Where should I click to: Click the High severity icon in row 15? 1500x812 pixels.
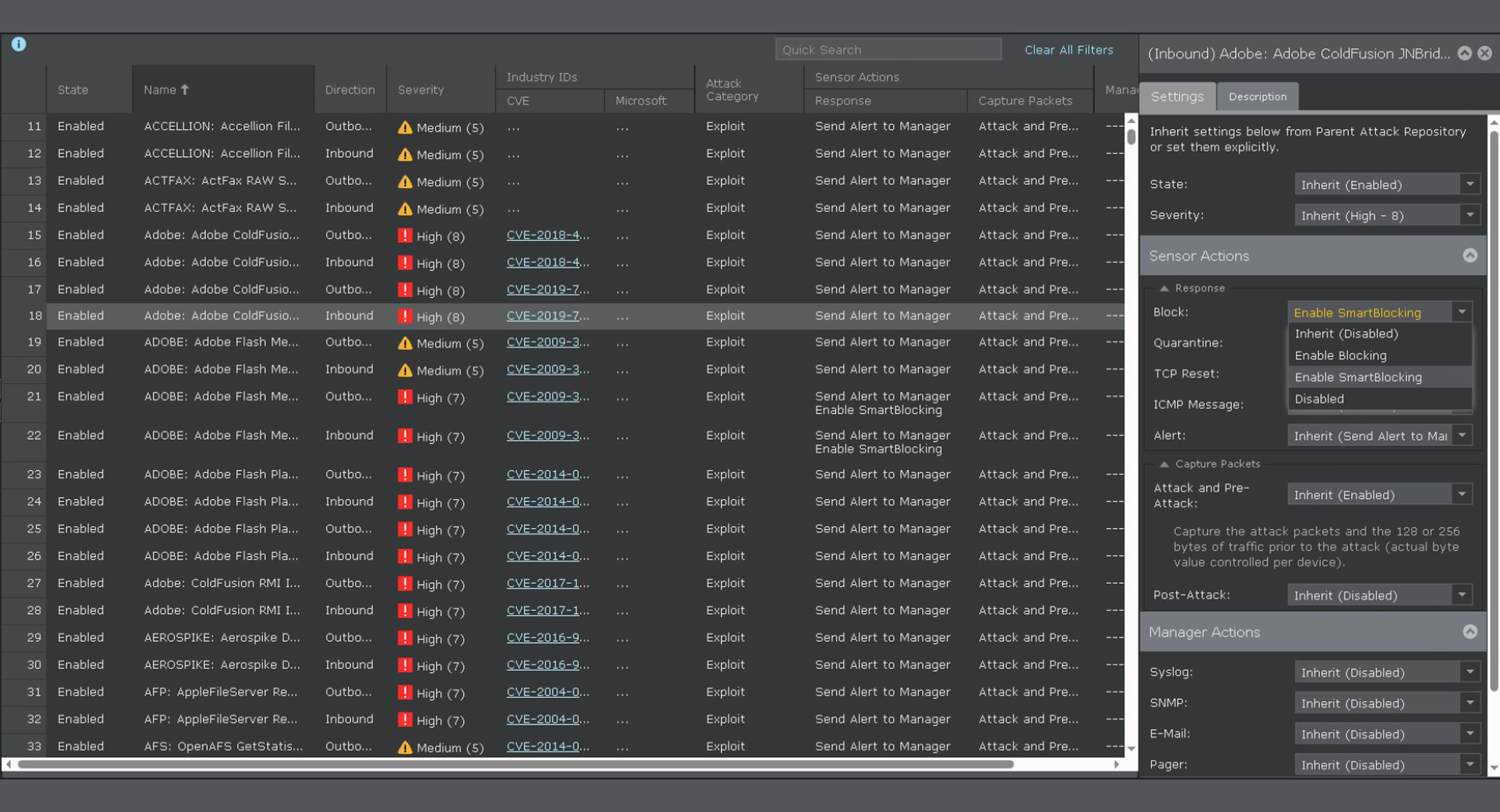point(405,235)
